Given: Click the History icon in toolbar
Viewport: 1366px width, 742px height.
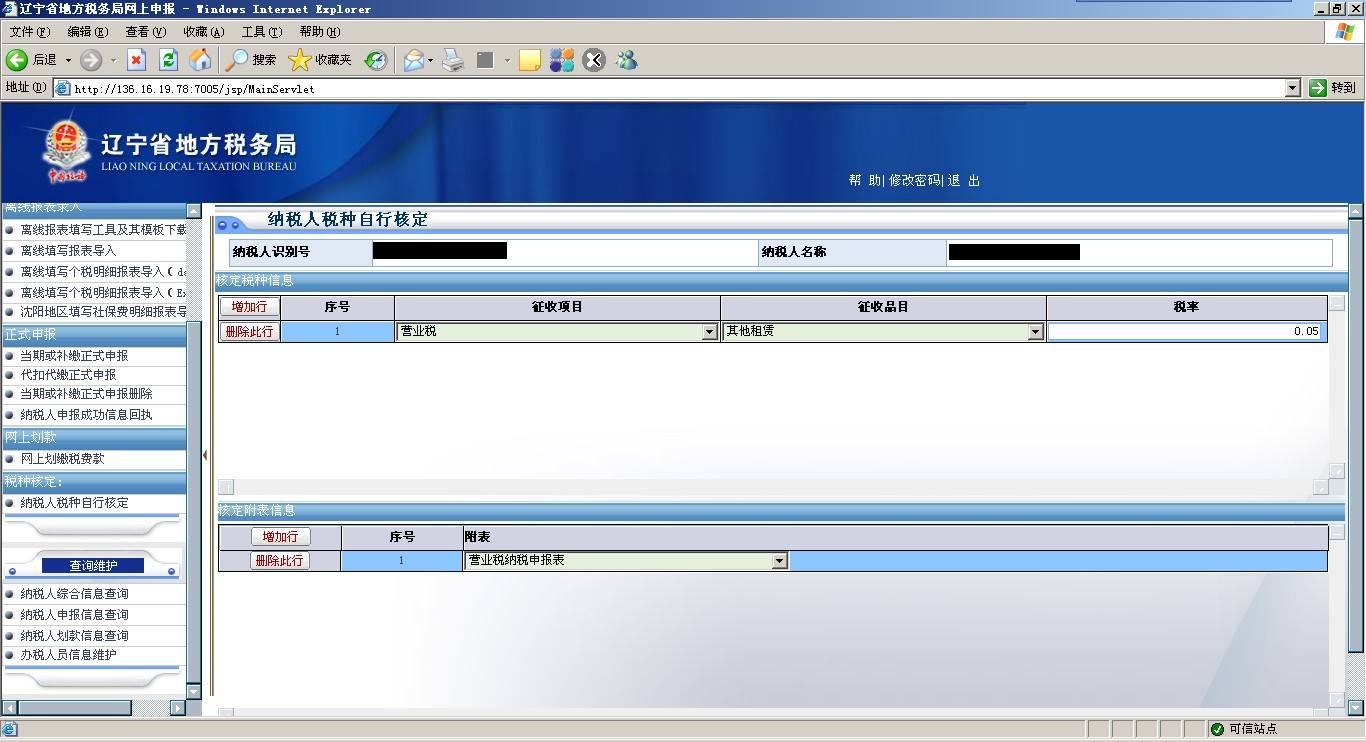Looking at the screenshot, I should (x=376, y=60).
